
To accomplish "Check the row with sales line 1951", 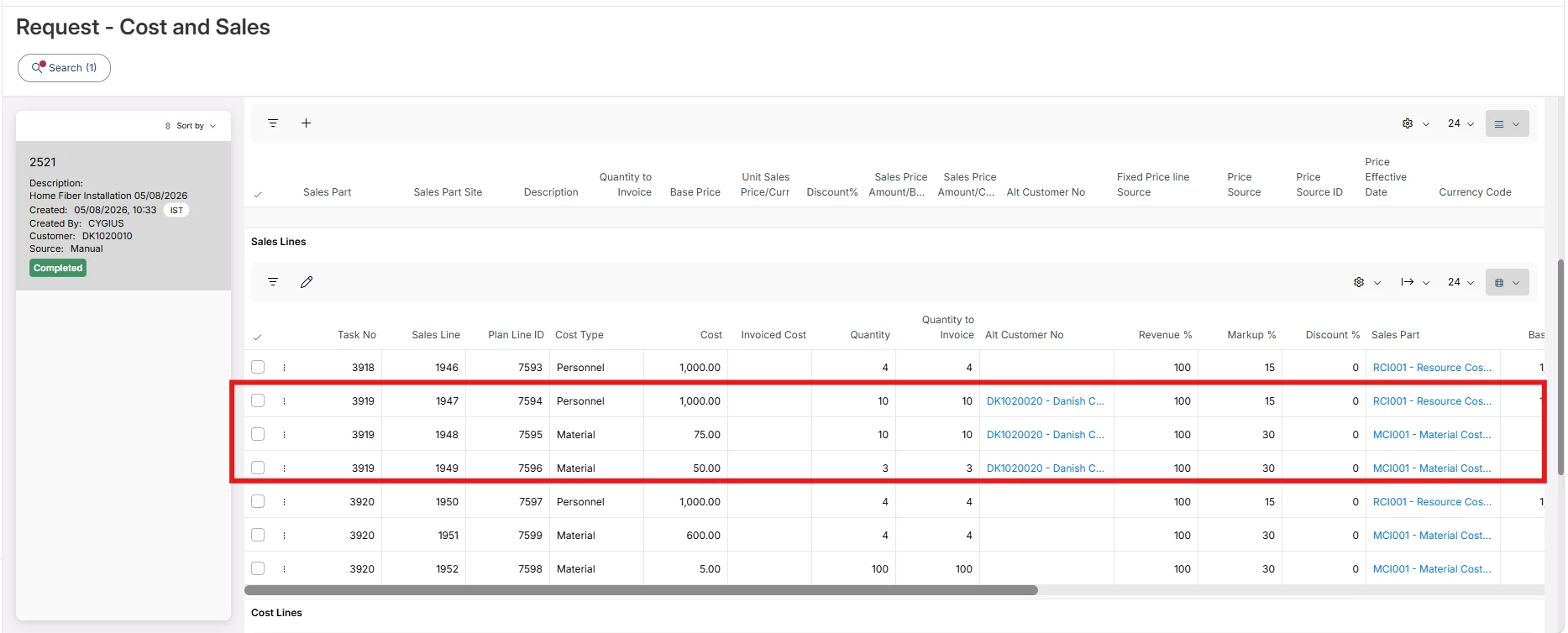I will coord(258,535).
